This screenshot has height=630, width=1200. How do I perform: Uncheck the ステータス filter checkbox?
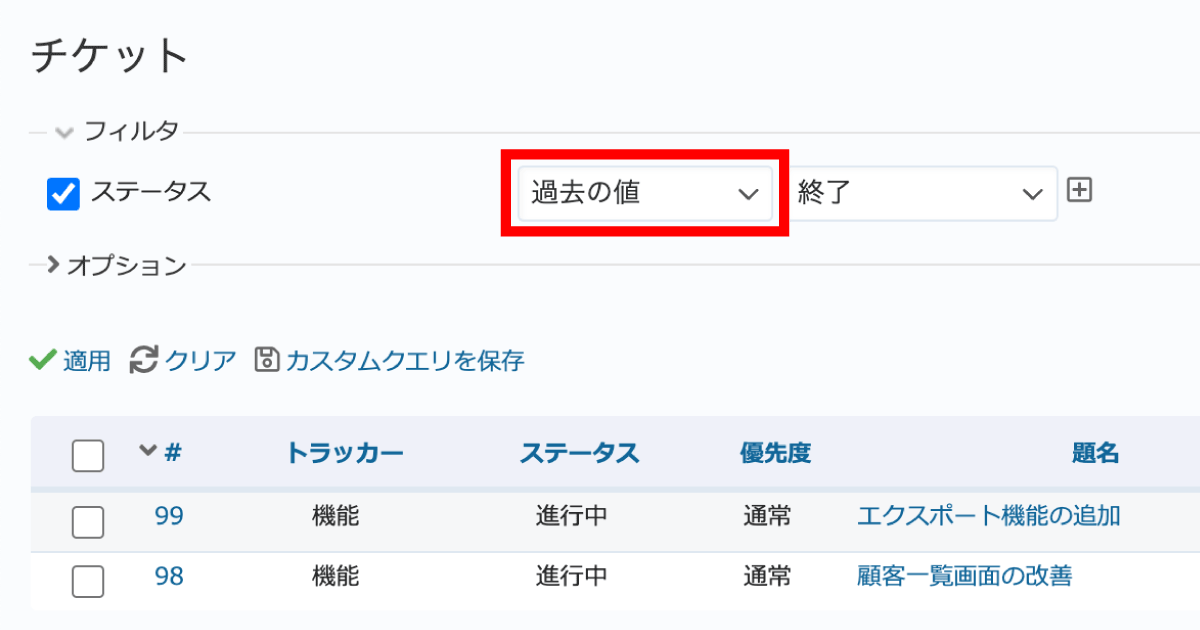[63, 194]
